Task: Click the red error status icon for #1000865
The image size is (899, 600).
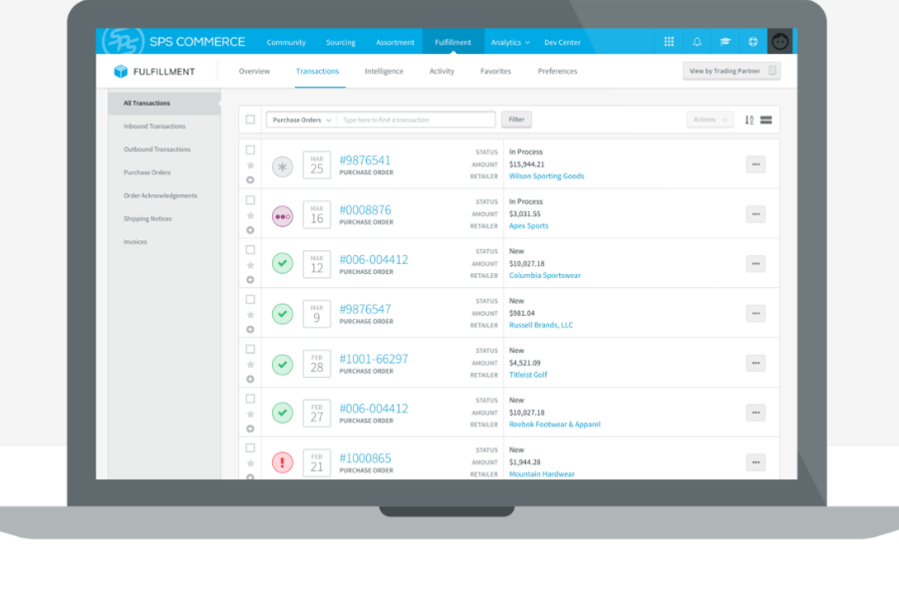Action: point(283,463)
